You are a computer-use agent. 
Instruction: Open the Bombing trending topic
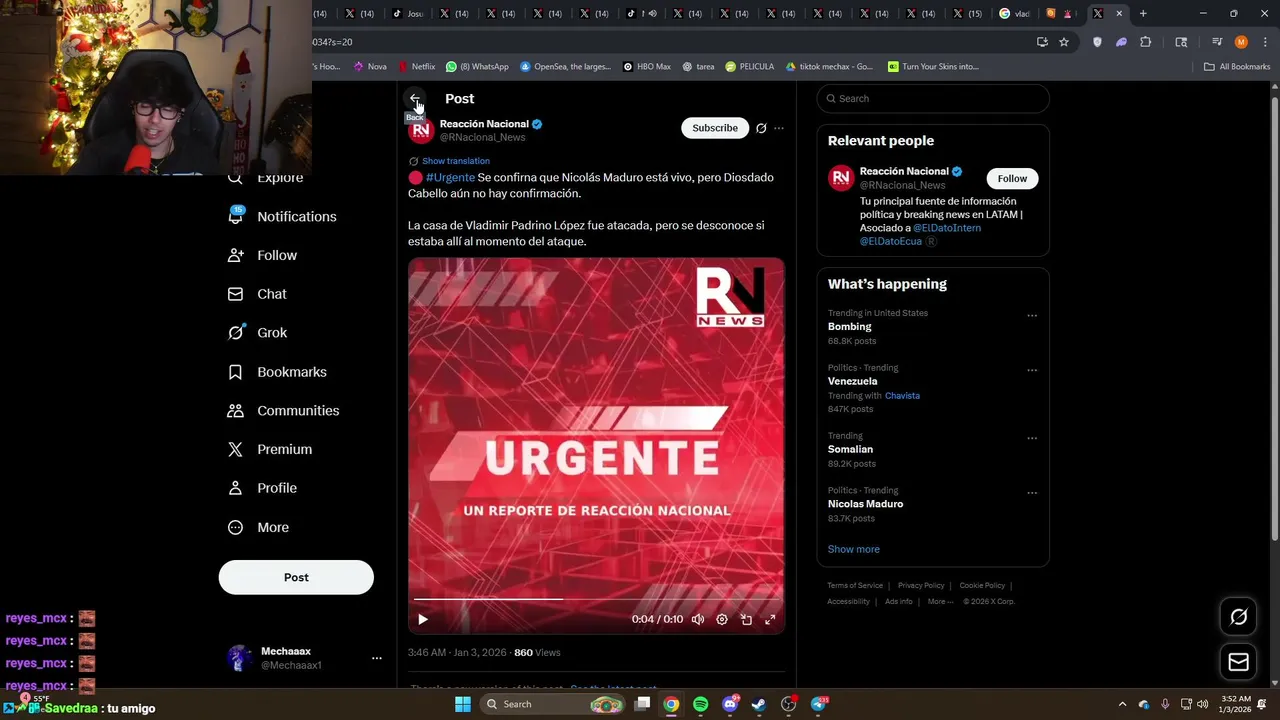click(849, 327)
